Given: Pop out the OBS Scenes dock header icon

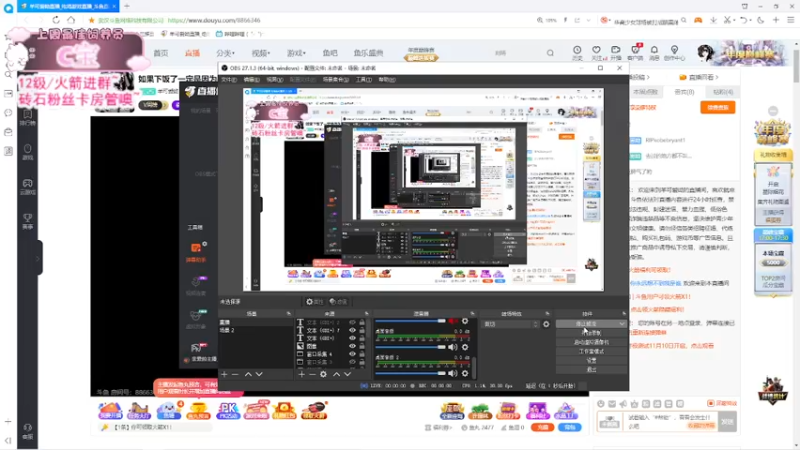Looking at the screenshot, I should coord(289,313).
